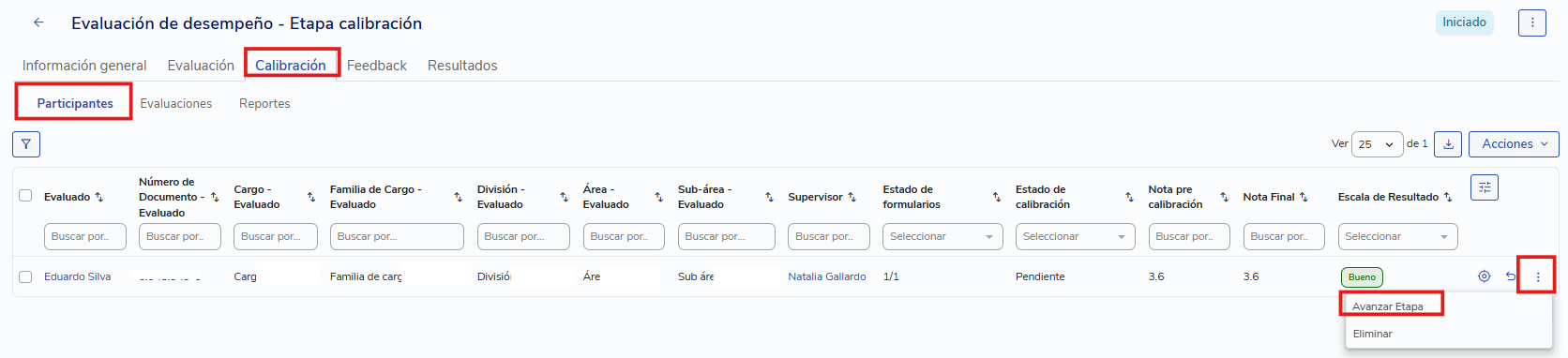The width and height of the screenshot is (1568, 358).
Task: Open supervisor Natalia Gallardo link
Action: point(827,276)
